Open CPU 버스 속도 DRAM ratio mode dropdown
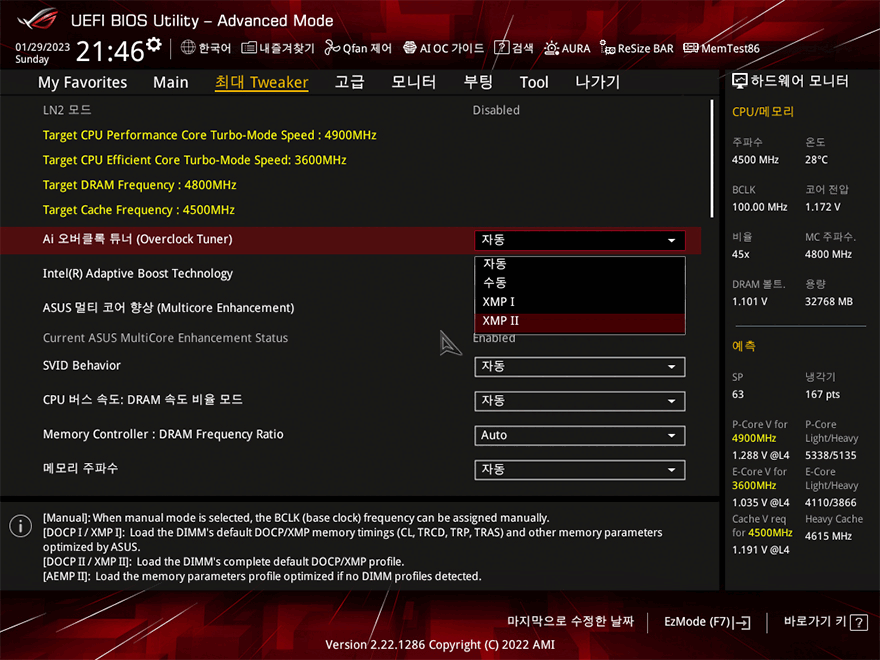Screen dimensions: 880x660 [x=580, y=401]
